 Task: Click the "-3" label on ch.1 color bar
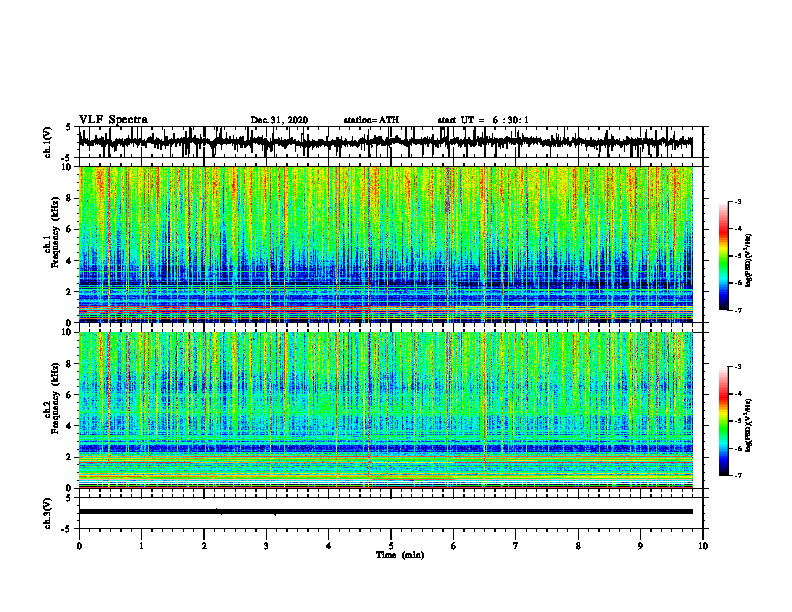[x=738, y=202]
